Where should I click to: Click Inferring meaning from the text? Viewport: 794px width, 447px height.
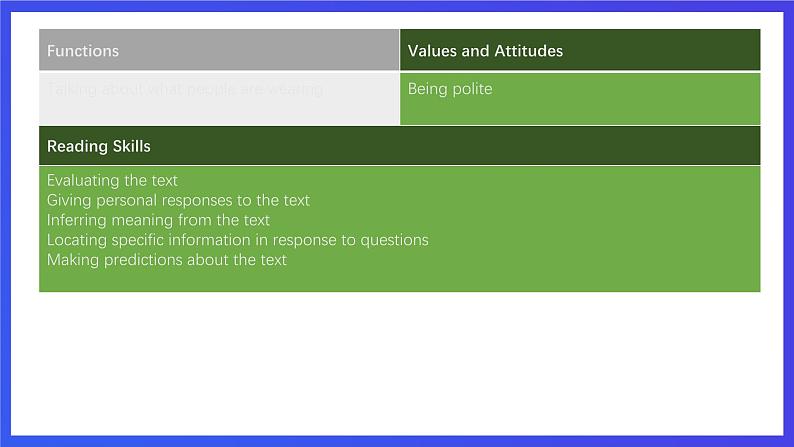158,220
